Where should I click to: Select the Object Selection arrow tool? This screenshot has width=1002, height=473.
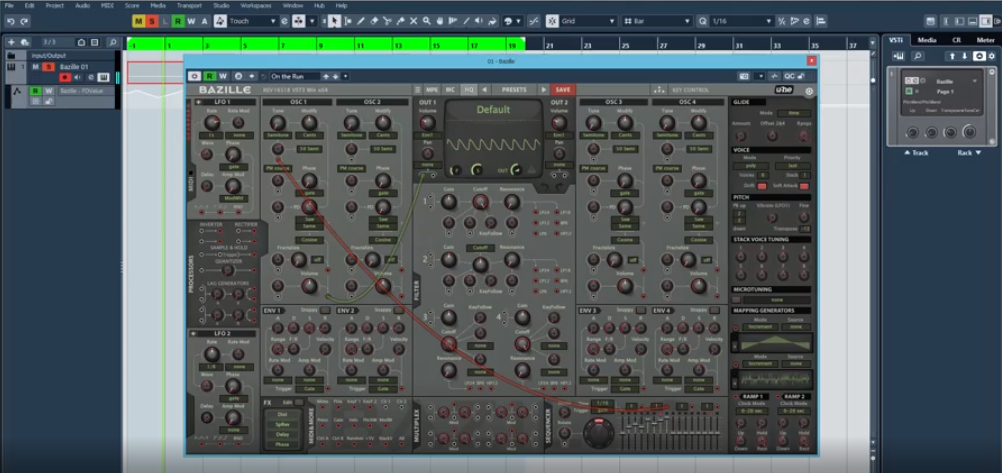(x=334, y=21)
